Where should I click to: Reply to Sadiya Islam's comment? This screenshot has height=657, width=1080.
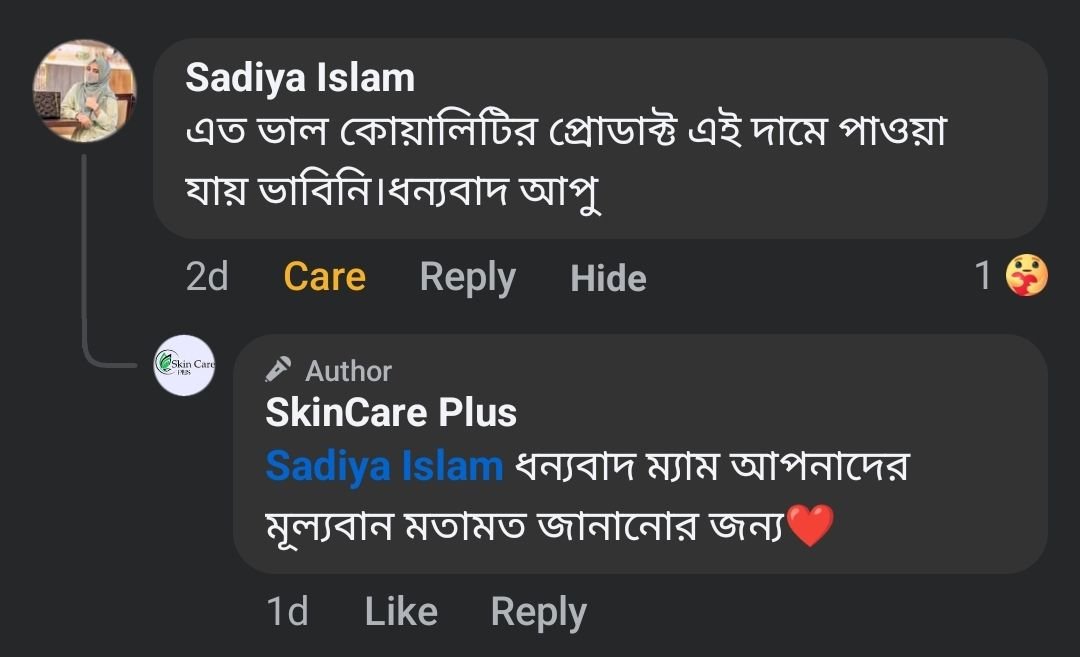point(467,277)
